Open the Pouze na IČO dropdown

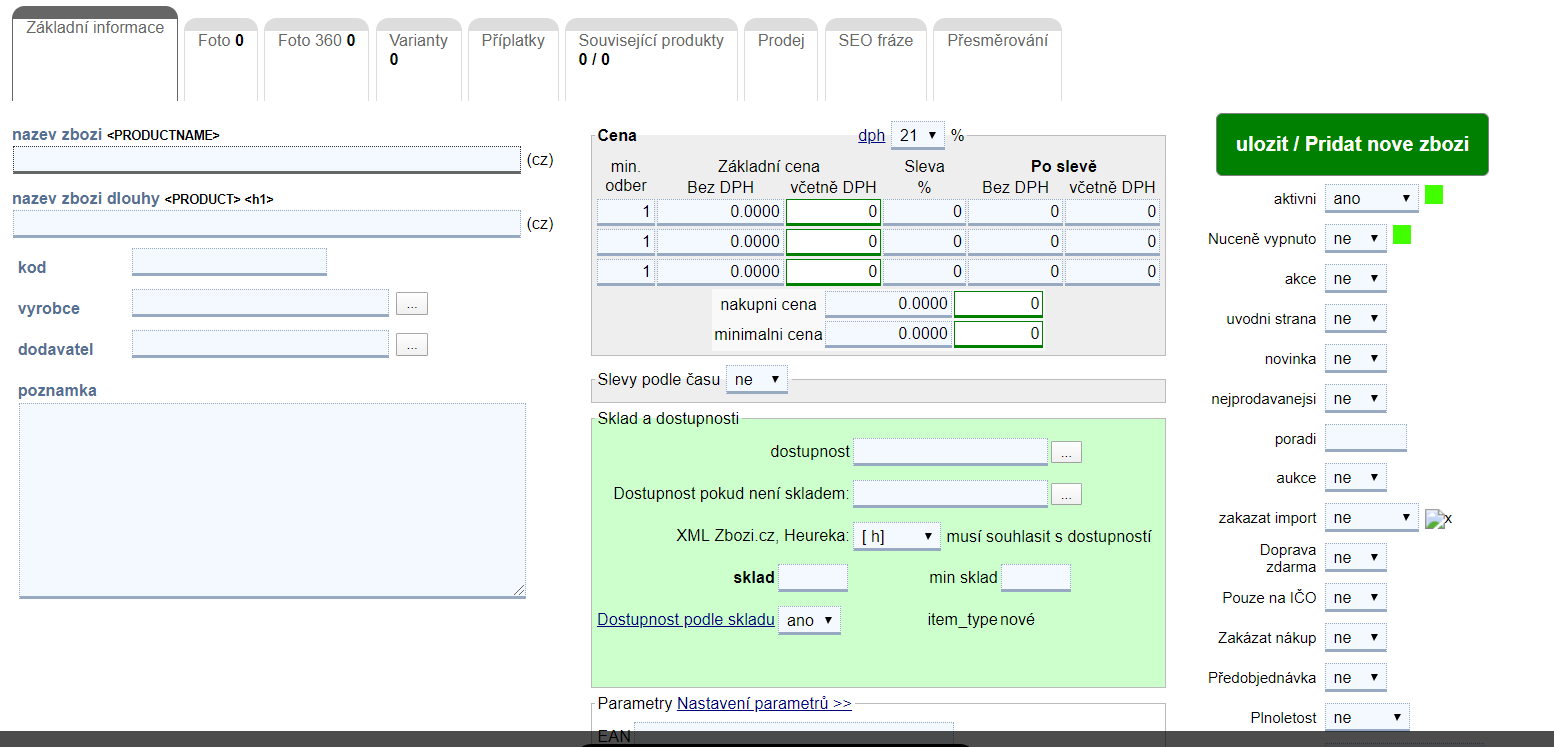pos(1356,598)
